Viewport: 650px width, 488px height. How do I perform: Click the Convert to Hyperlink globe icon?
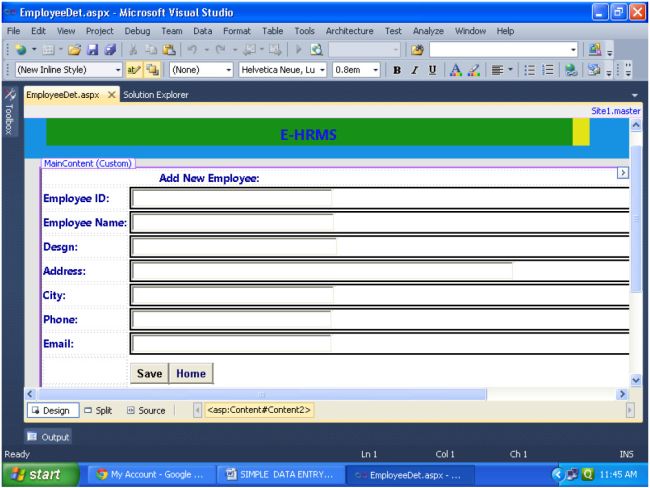[x=571, y=70]
